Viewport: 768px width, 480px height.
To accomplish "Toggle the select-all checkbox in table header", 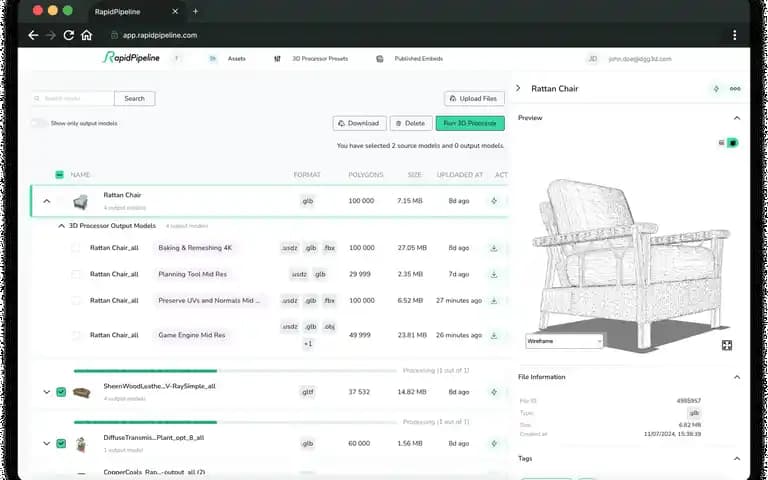I will coord(60,175).
